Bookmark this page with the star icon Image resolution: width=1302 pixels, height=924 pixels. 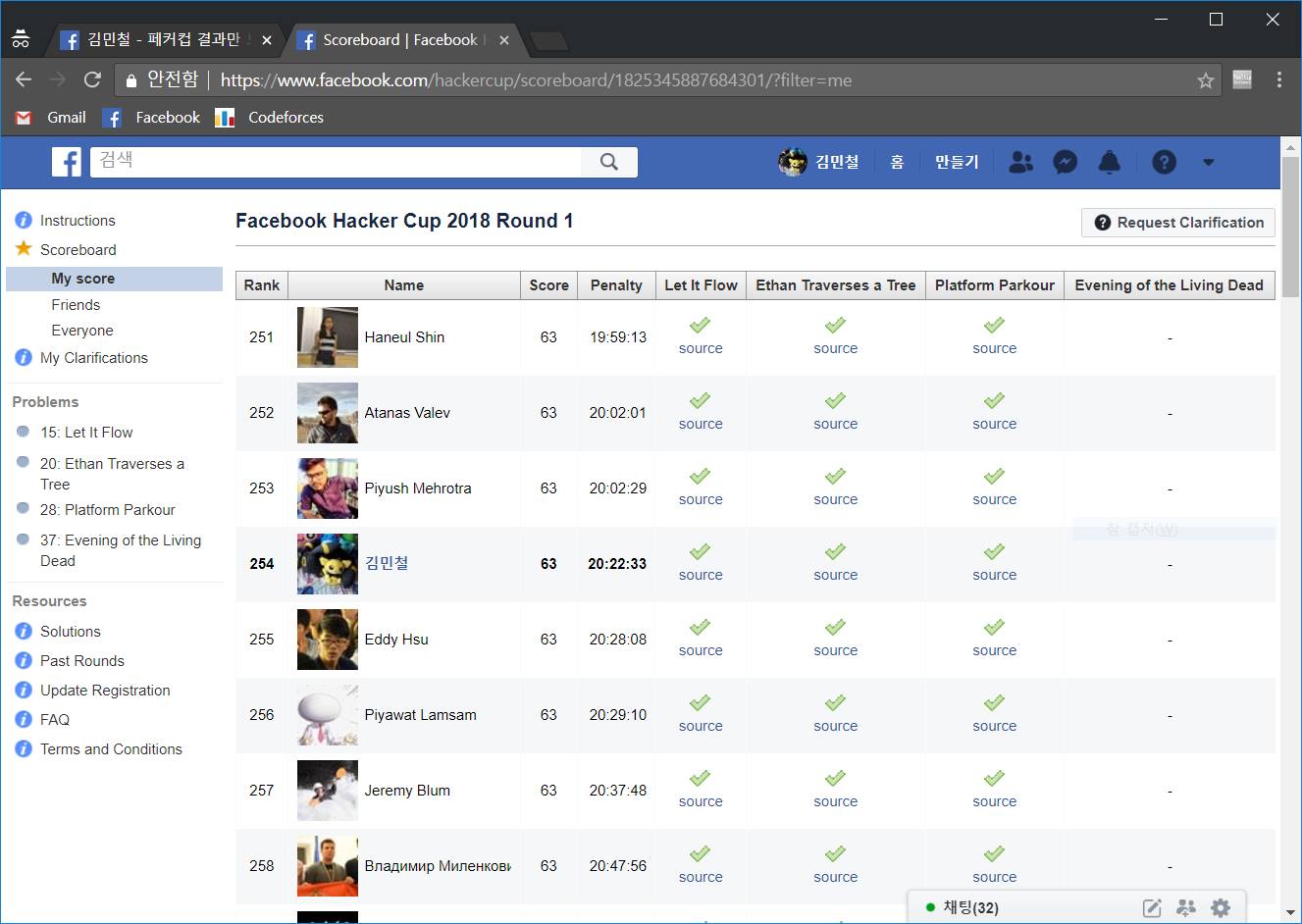(x=1206, y=80)
